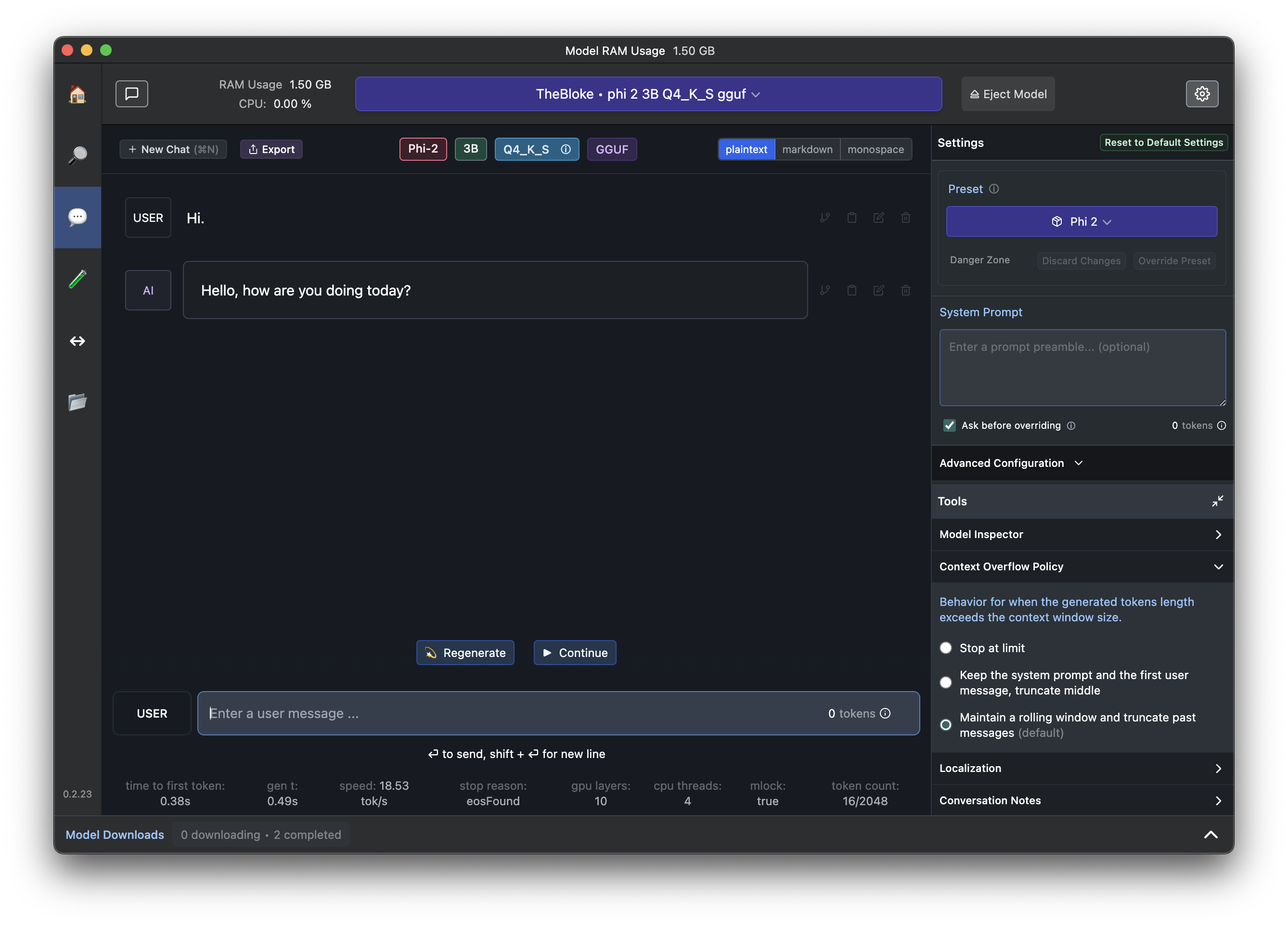Image resolution: width=1288 pixels, height=925 pixels.
Task: Open the settings gear icon top right
Action: [1202, 94]
